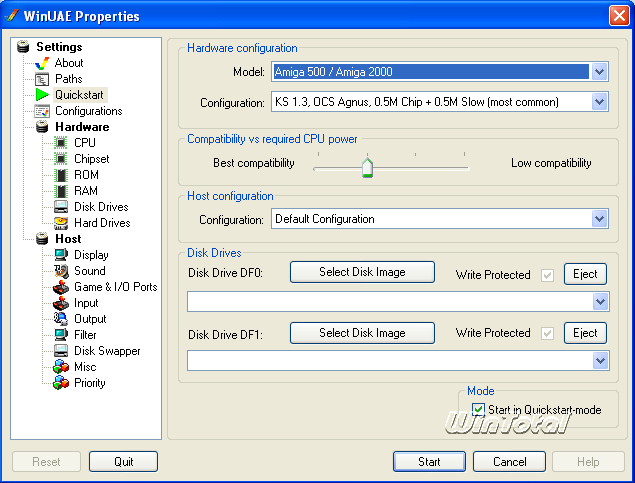
Task: Click Select Disk Image for DF0
Action: (x=362, y=272)
